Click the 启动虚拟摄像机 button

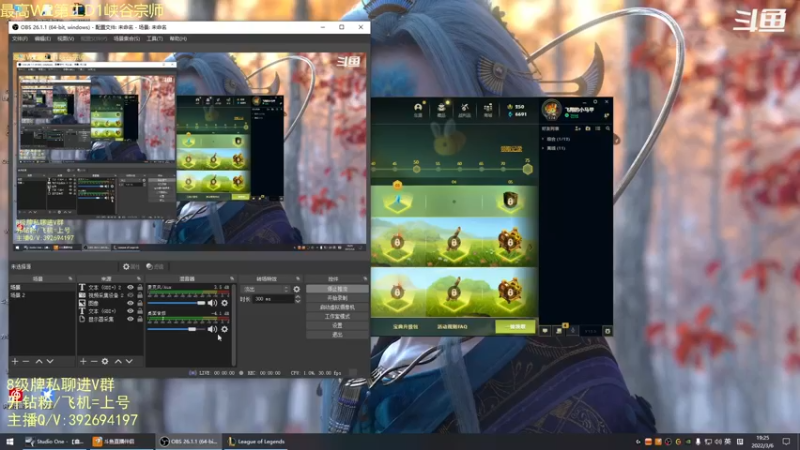click(337, 307)
